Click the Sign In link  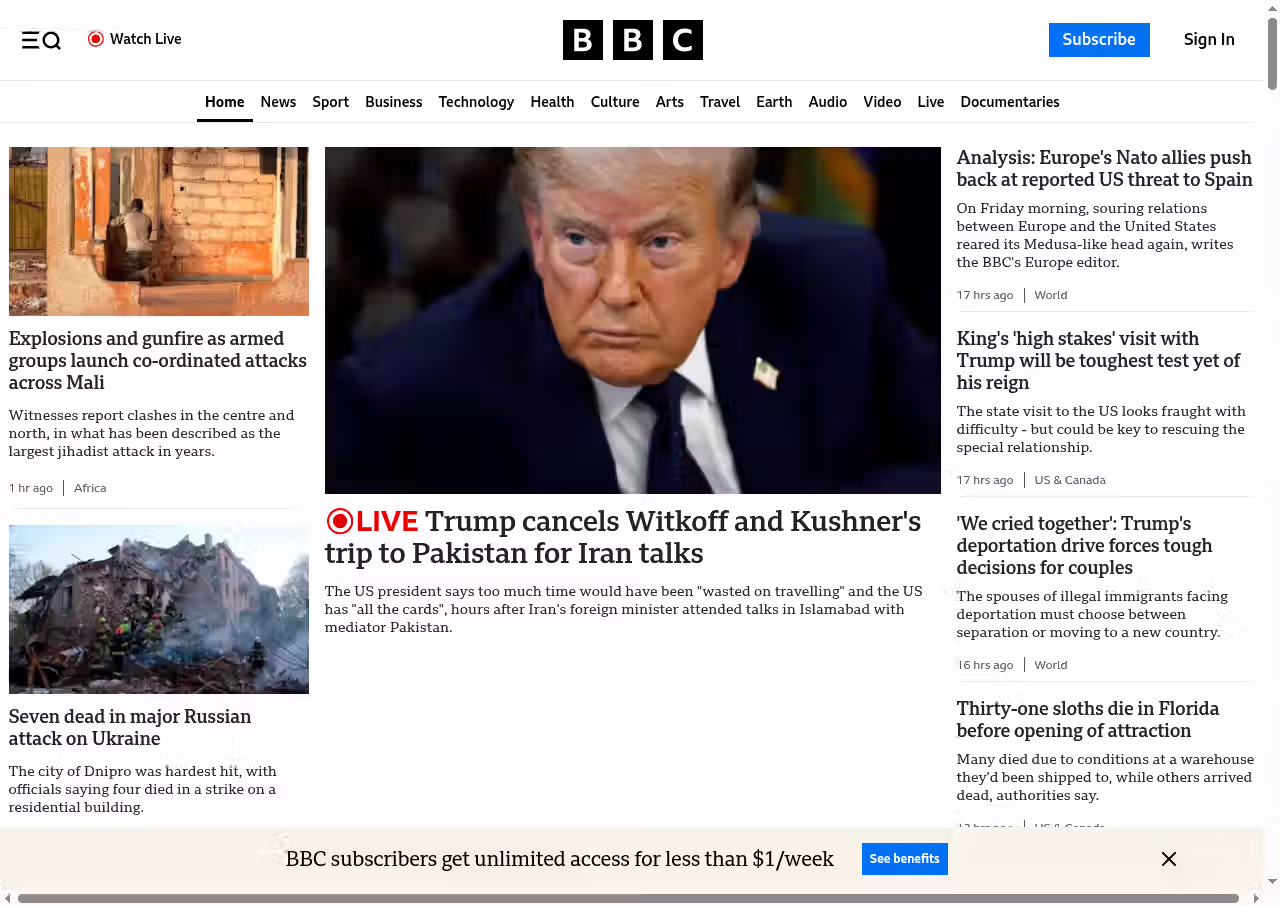[1208, 40]
